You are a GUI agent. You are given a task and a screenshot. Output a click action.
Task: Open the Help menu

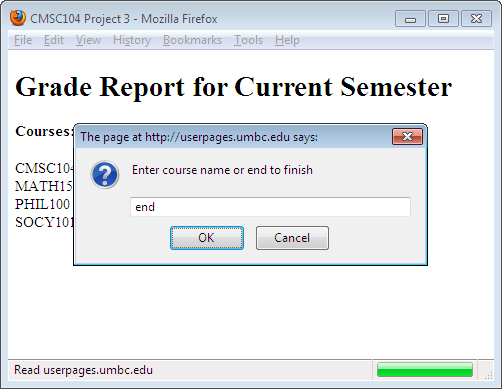pos(287,40)
